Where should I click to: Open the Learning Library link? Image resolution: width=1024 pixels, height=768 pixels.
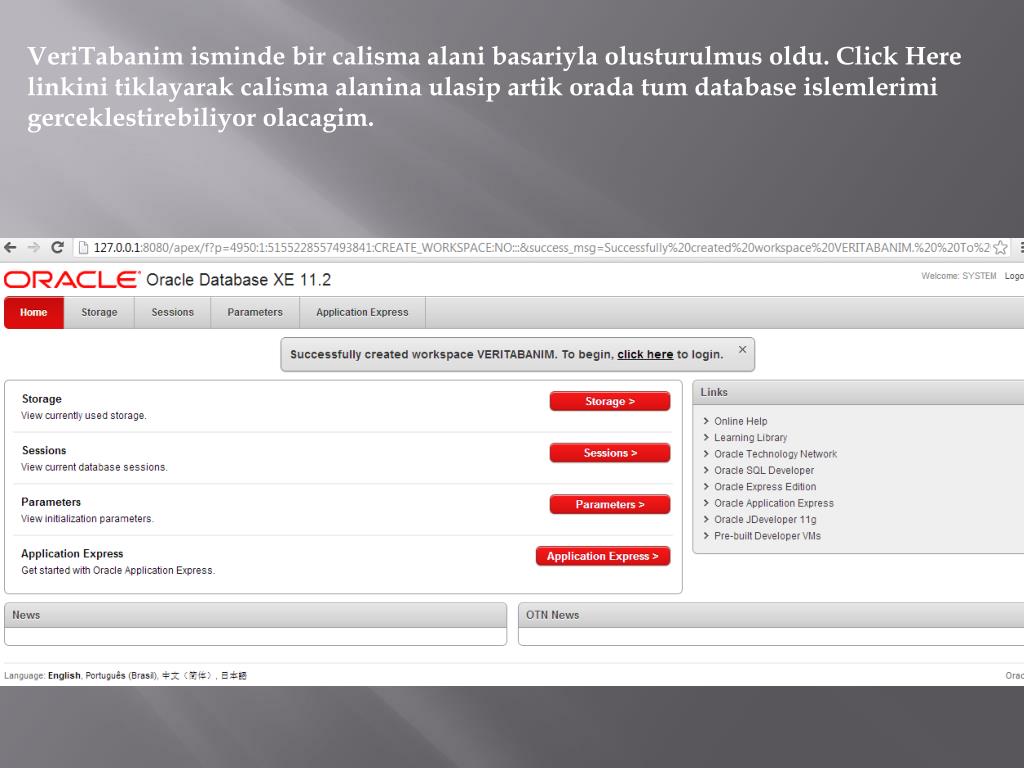pyautogui.click(x=750, y=438)
